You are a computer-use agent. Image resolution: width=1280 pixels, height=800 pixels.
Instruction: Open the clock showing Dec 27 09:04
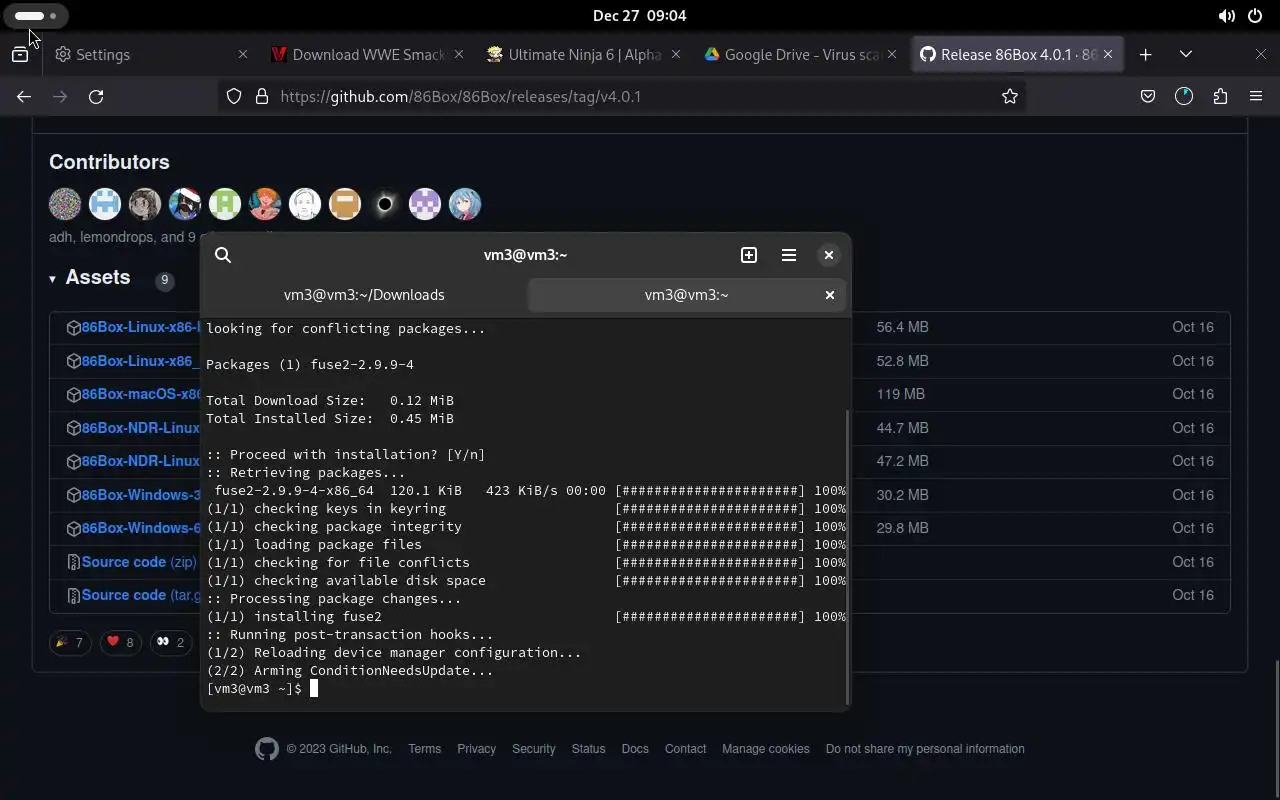tap(640, 15)
